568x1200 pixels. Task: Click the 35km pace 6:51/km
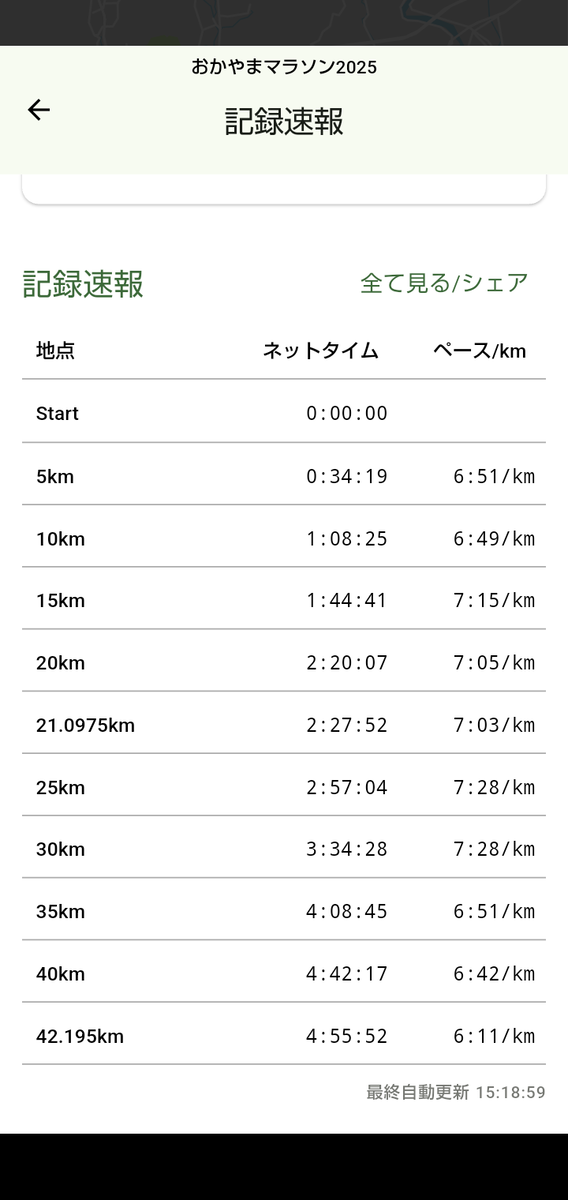tap(494, 912)
